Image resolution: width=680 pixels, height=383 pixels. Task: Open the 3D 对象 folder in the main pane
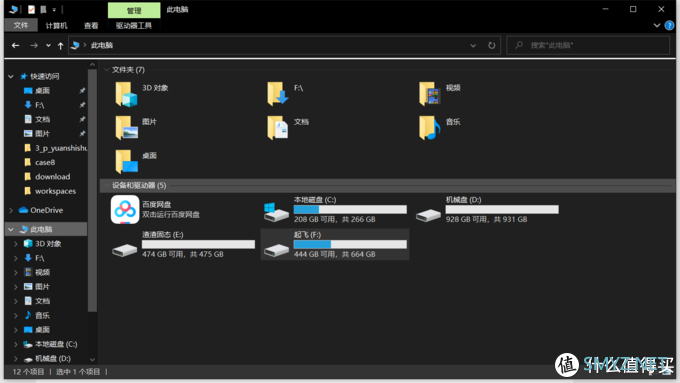click(141, 94)
